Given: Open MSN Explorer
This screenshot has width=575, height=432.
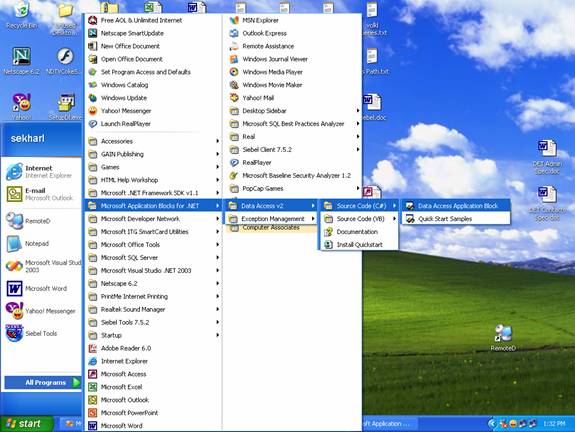Looking at the screenshot, I should coord(293,21).
